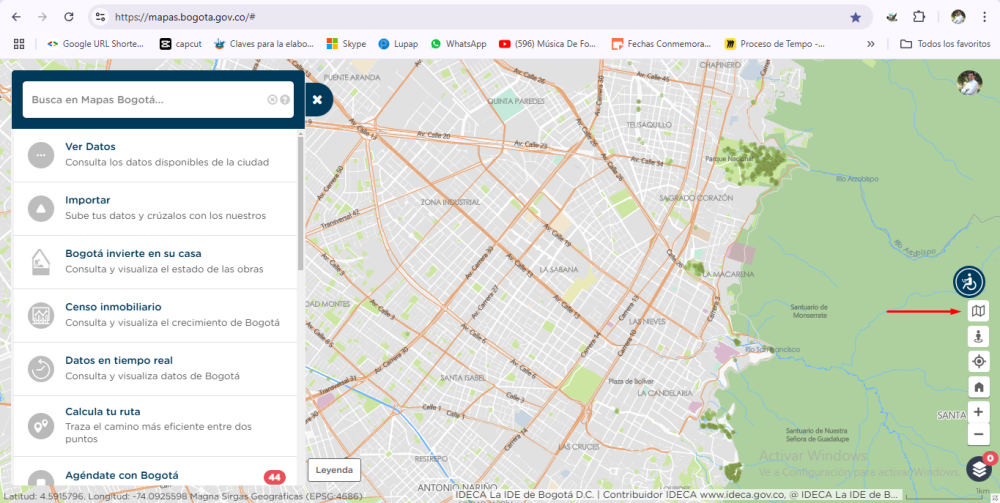The height and width of the screenshot is (503, 1000).
Task: Zoom in on the map
Action: click(978, 412)
